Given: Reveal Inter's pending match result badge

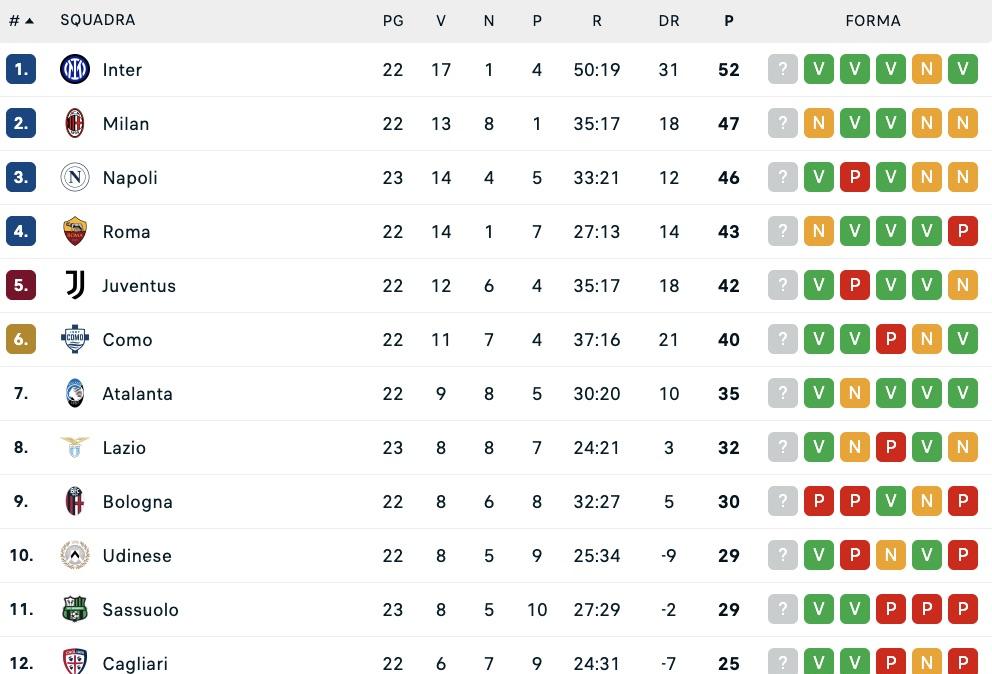Looking at the screenshot, I should pyautogui.click(x=783, y=69).
